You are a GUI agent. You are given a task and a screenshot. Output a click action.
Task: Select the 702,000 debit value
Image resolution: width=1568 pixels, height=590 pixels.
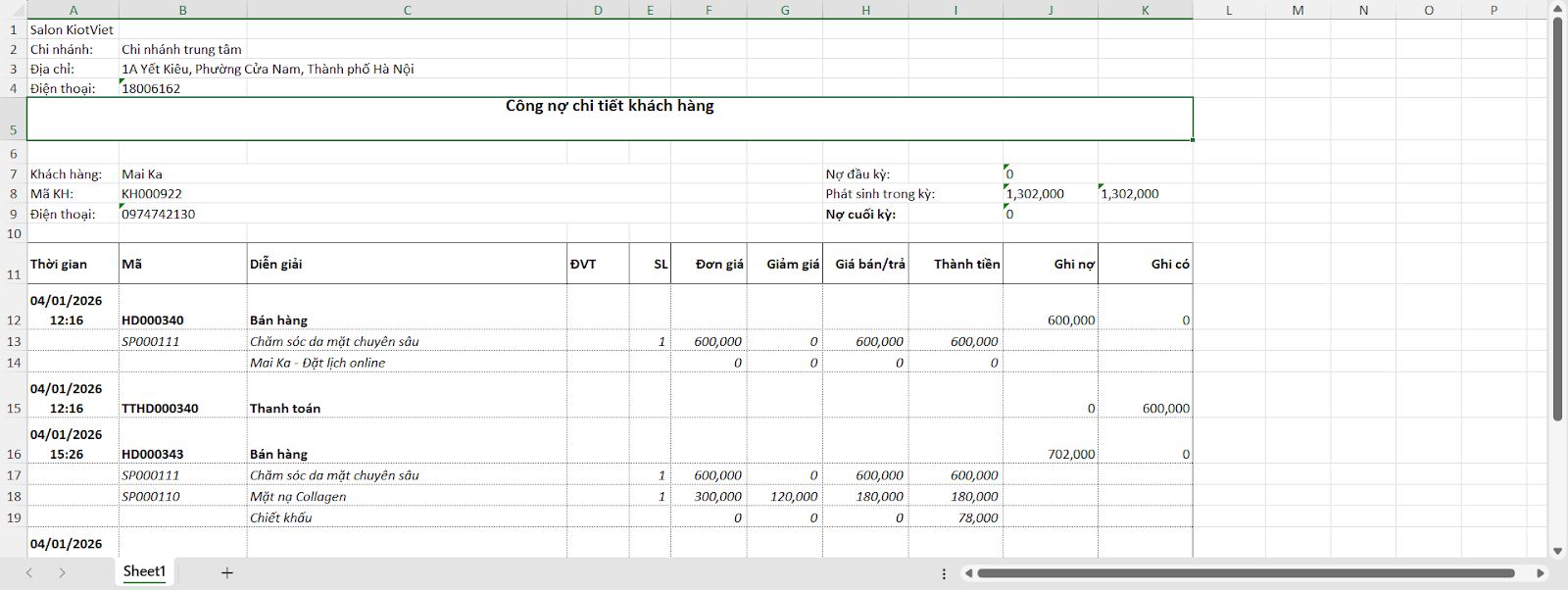click(x=1051, y=441)
